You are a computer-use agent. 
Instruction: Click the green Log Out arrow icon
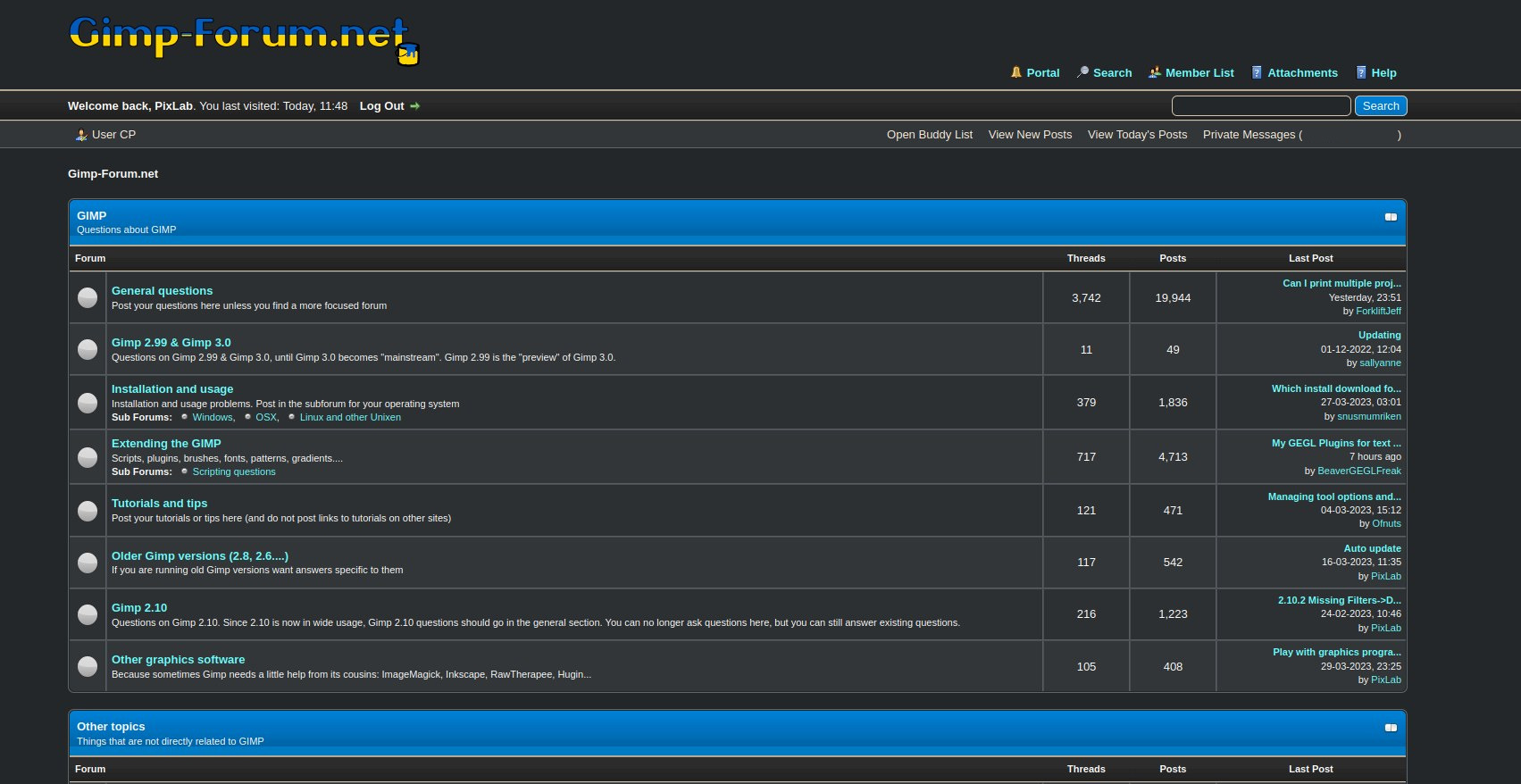click(x=414, y=106)
